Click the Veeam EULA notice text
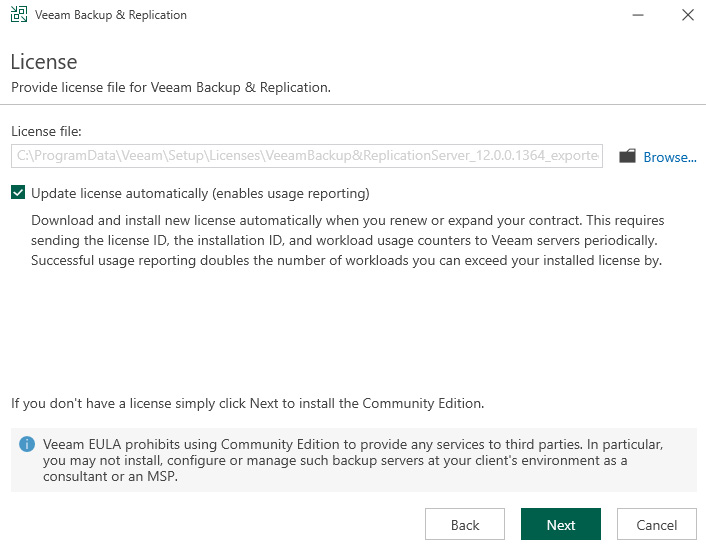This screenshot has width=706, height=547. point(353,460)
